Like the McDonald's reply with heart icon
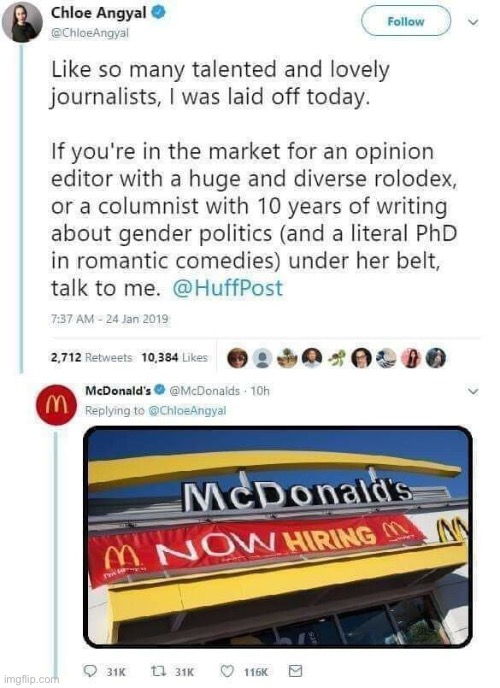Viewport: 500px width, 688px height. click(x=227, y=670)
